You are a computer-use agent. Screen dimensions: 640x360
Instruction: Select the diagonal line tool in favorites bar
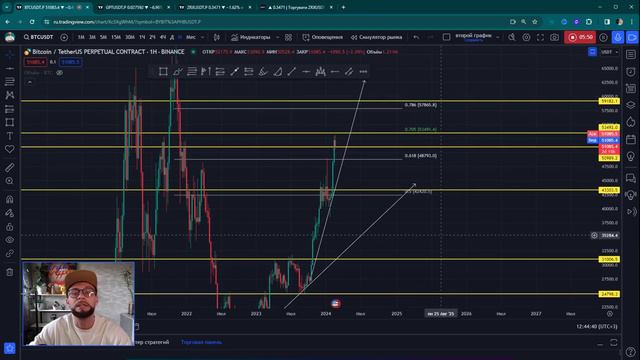tap(291, 72)
